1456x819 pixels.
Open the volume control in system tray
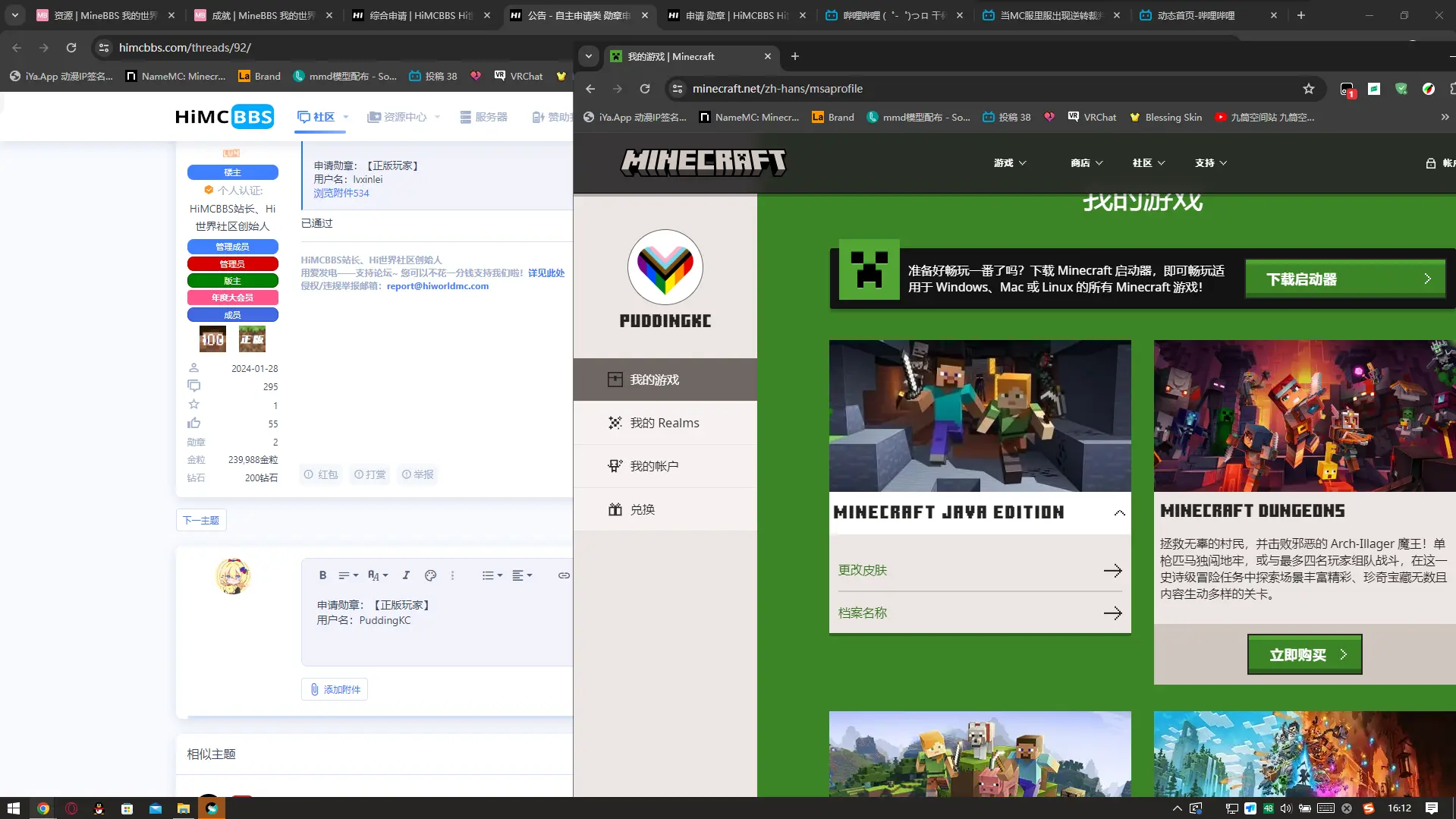(1285, 808)
